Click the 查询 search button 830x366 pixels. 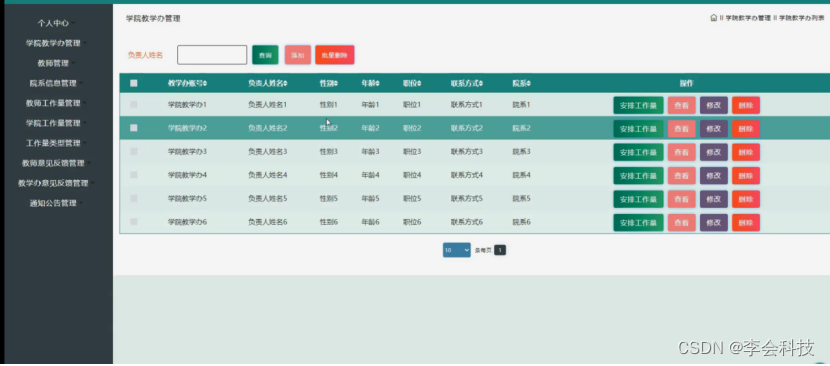pyautogui.click(x=265, y=55)
